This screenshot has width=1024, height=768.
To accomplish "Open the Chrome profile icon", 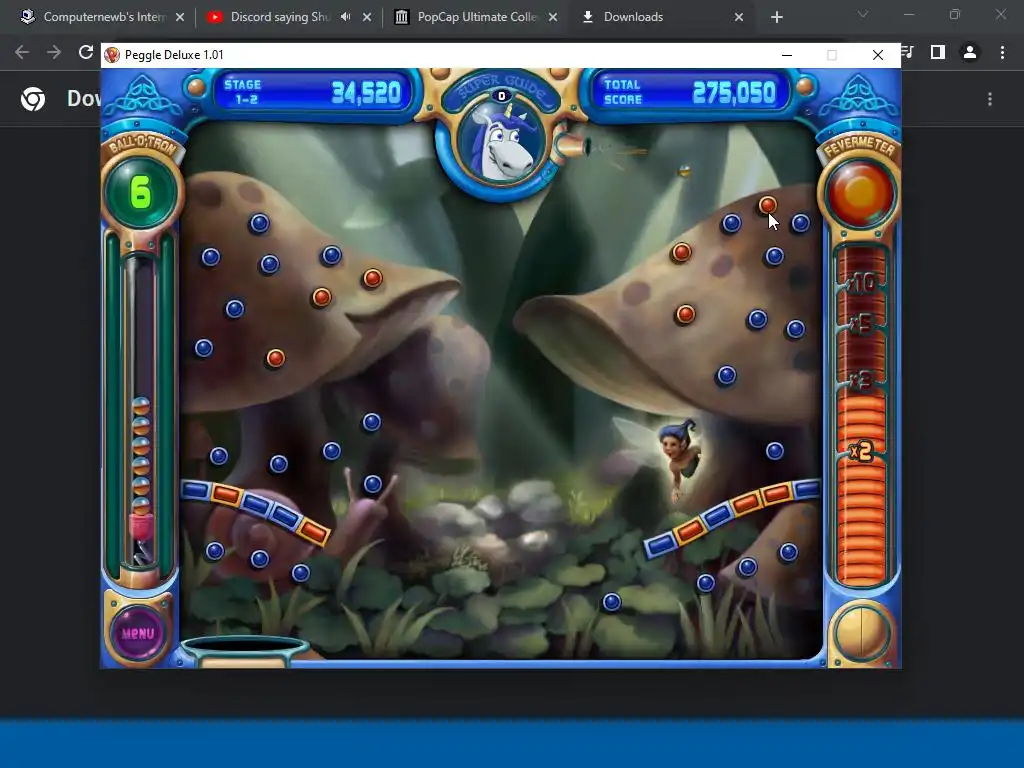I will [970, 52].
